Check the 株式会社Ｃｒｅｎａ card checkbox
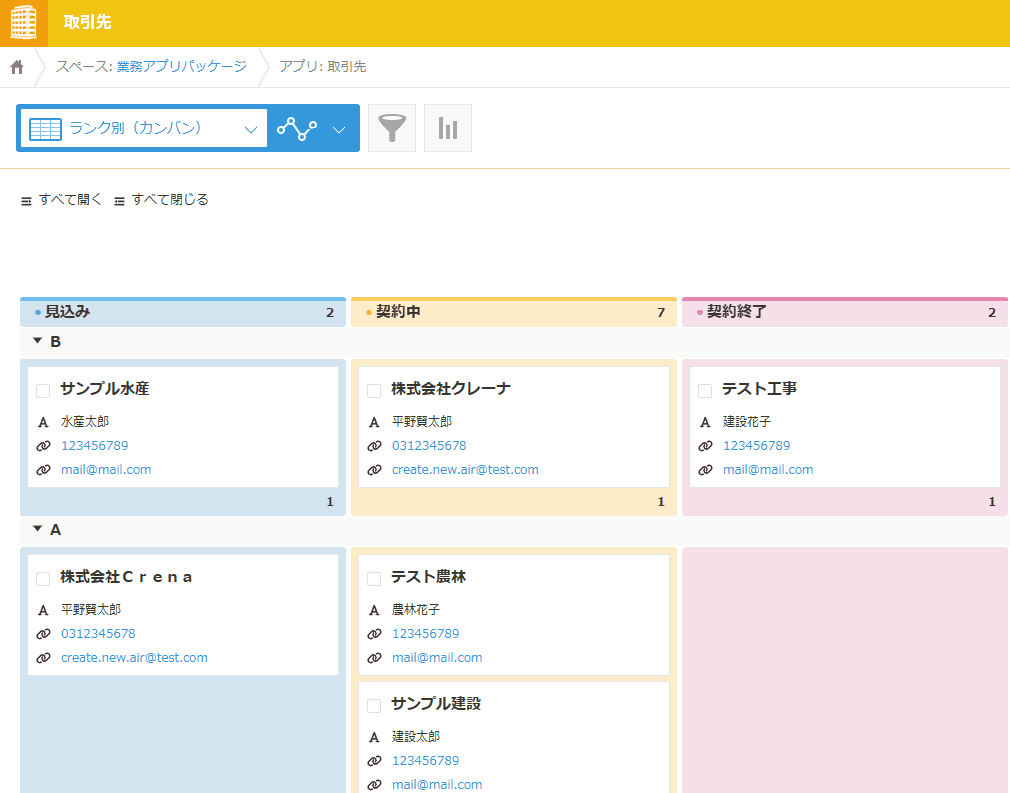 coord(43,578)
